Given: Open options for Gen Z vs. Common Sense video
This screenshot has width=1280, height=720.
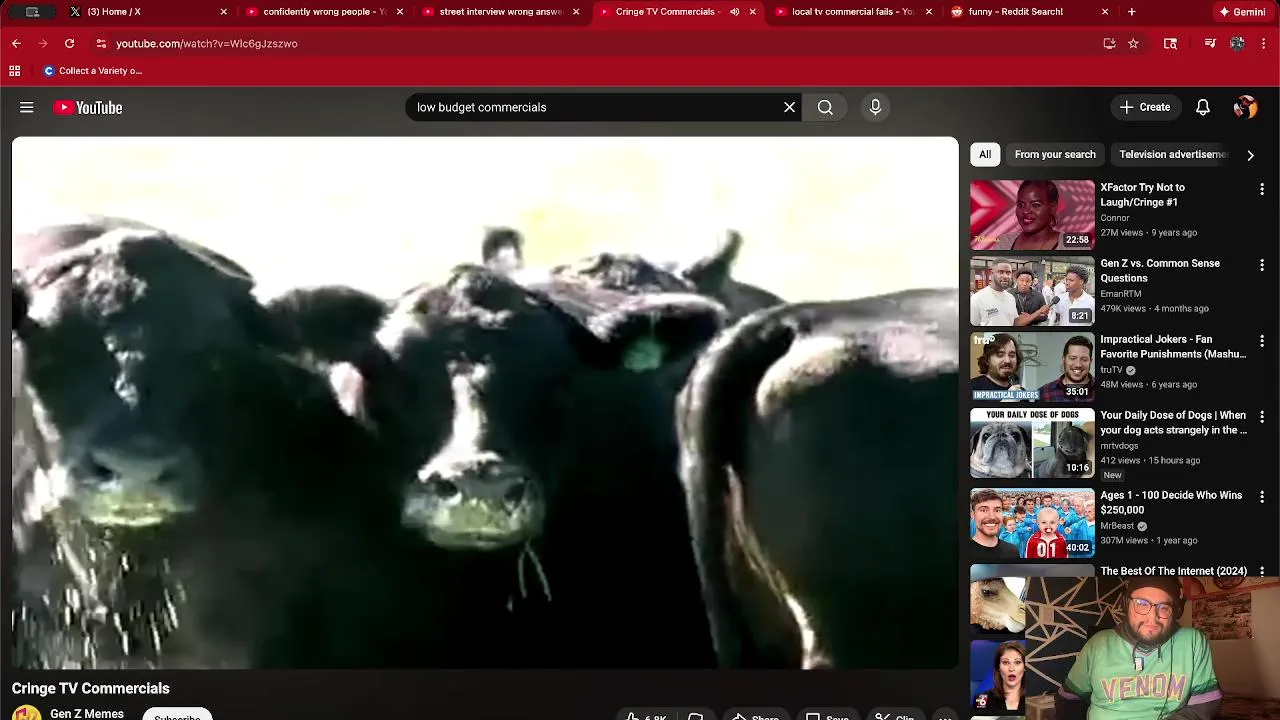Looking at the screenshot, I should pyautogui.click(x=1262, y=265).
